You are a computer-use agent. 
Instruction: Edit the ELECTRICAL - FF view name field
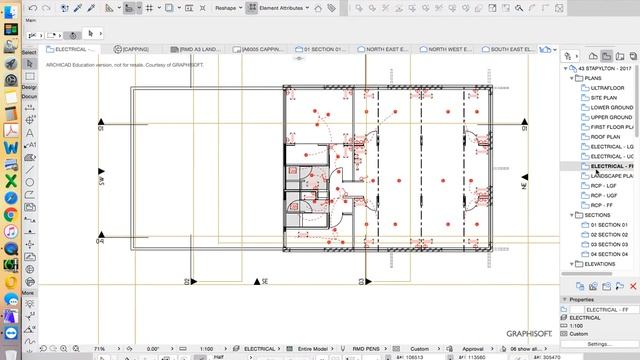coord(611,310)
